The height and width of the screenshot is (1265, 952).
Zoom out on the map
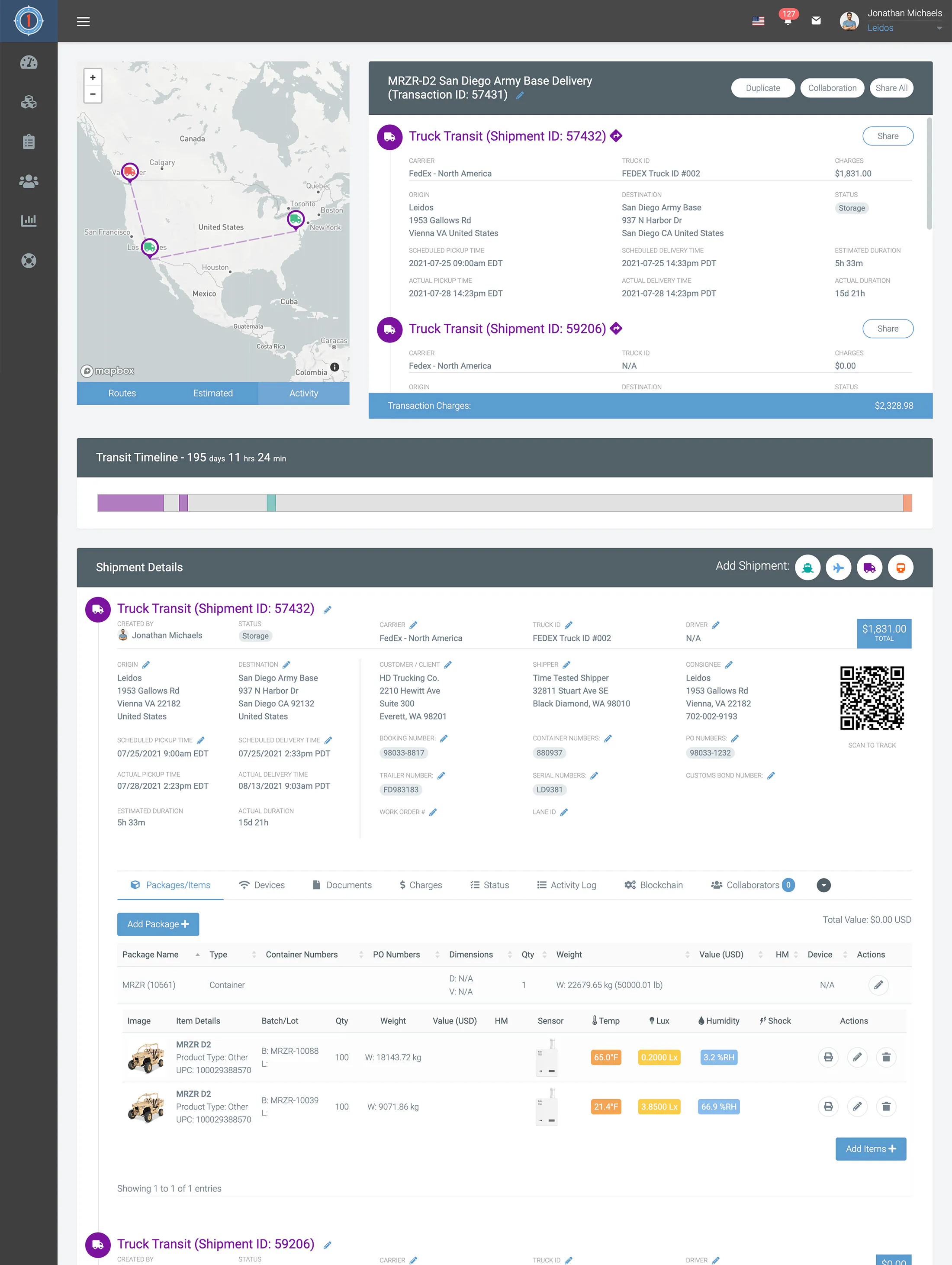point(93,94)
